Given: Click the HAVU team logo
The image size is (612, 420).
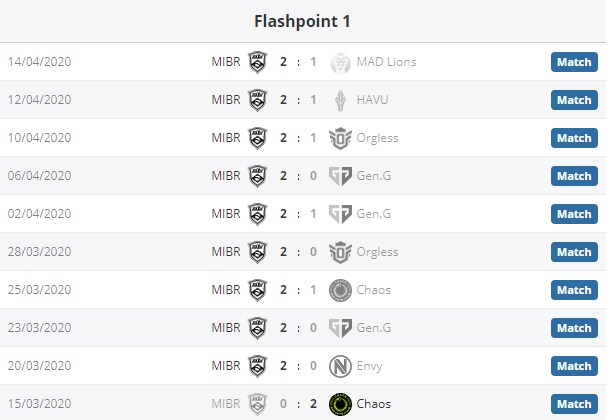Looking at the screenshot, I should (x=340, y=100).
